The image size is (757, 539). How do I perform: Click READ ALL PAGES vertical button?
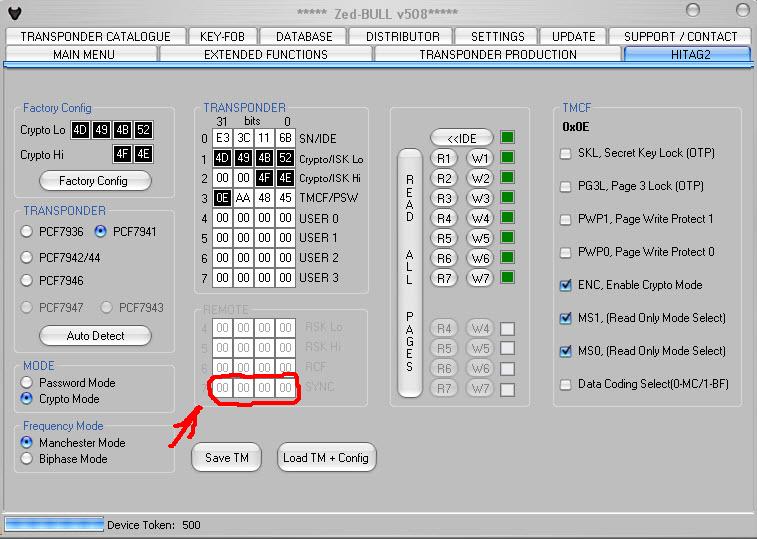409,273
